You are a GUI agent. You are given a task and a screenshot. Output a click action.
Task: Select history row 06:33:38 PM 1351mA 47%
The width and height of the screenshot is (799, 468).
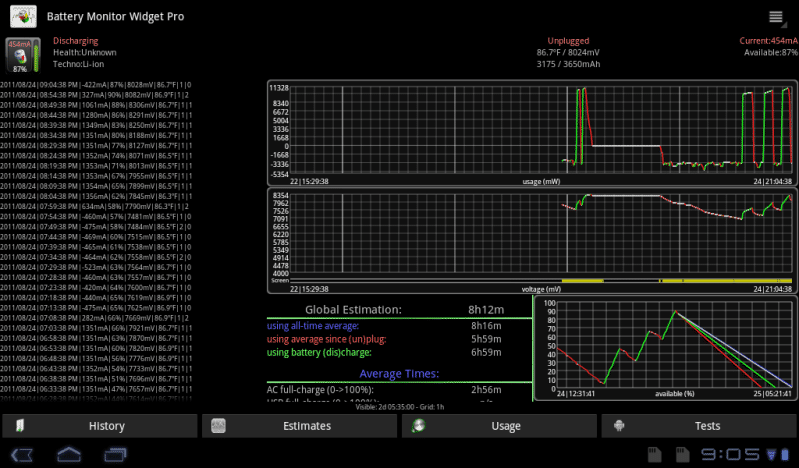96,389
